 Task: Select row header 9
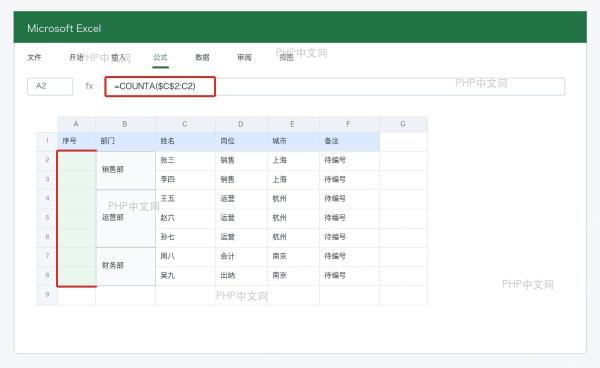47,295
